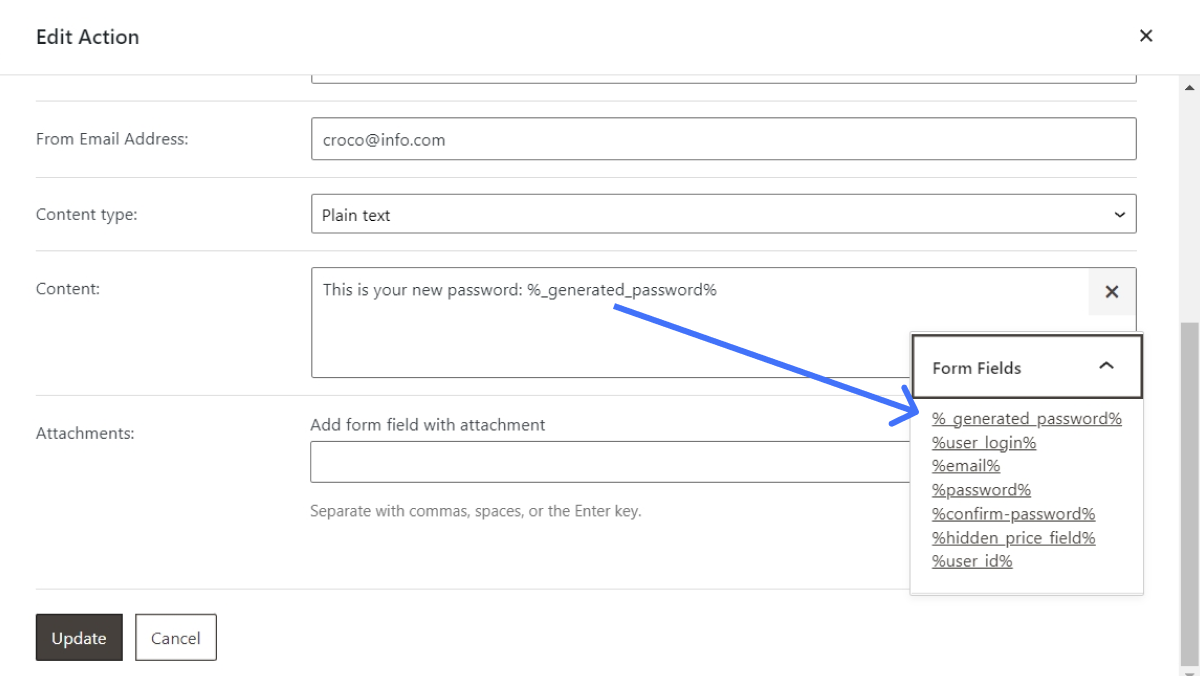This screenshot has width=1200, height=676.
Task: Close the form fields macro picker
Action: (x=1111, y=292)
